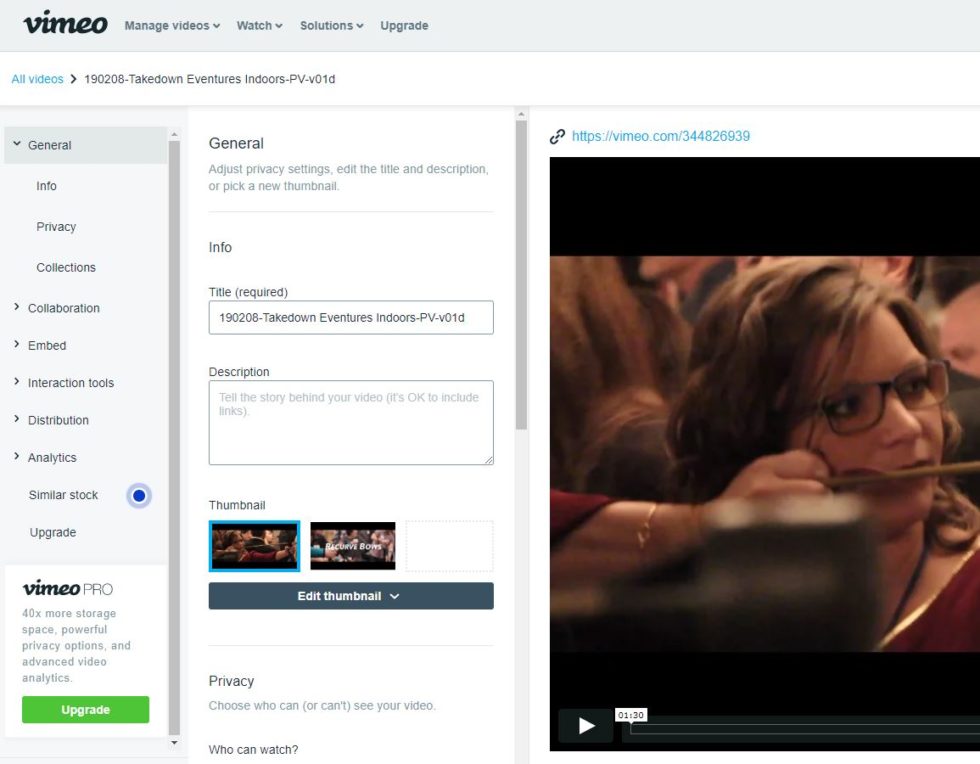This screenshot has height=764, width=980.
Task: Click the All videos breadcrumb link
Action: click(37, 78)
